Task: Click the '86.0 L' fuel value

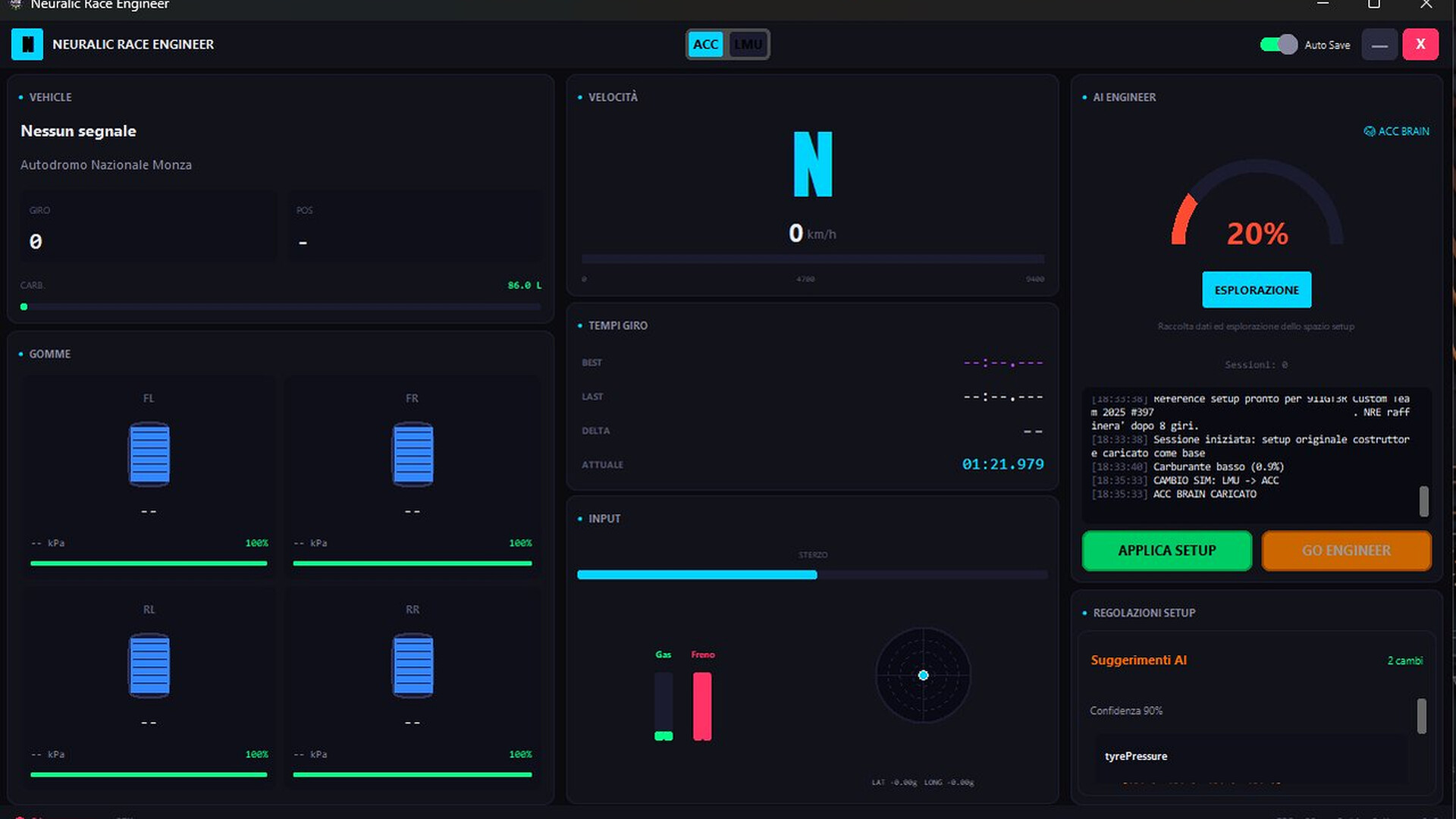Action: (x=525, y=285)
